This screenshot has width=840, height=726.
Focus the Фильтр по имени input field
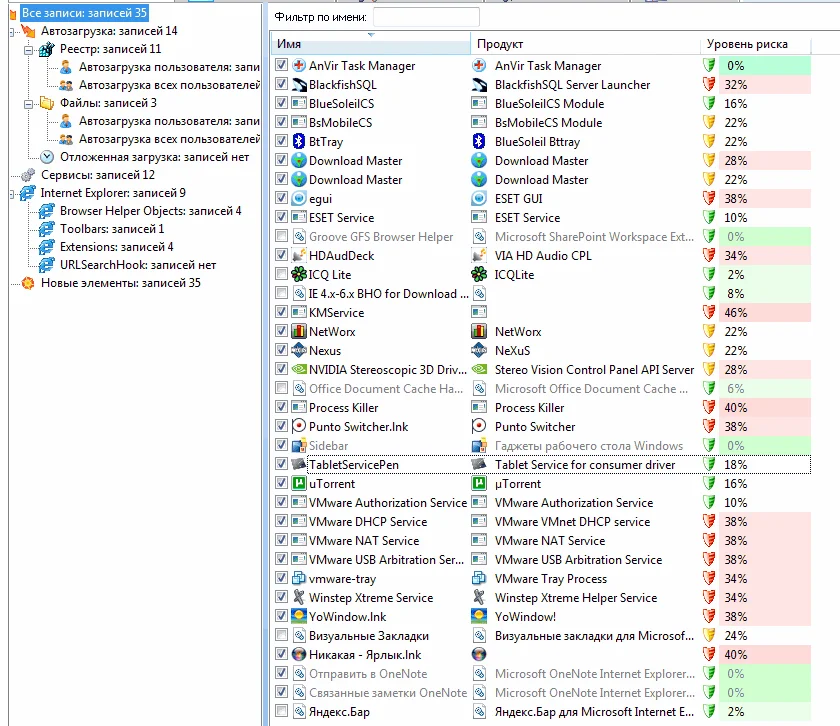426,17
